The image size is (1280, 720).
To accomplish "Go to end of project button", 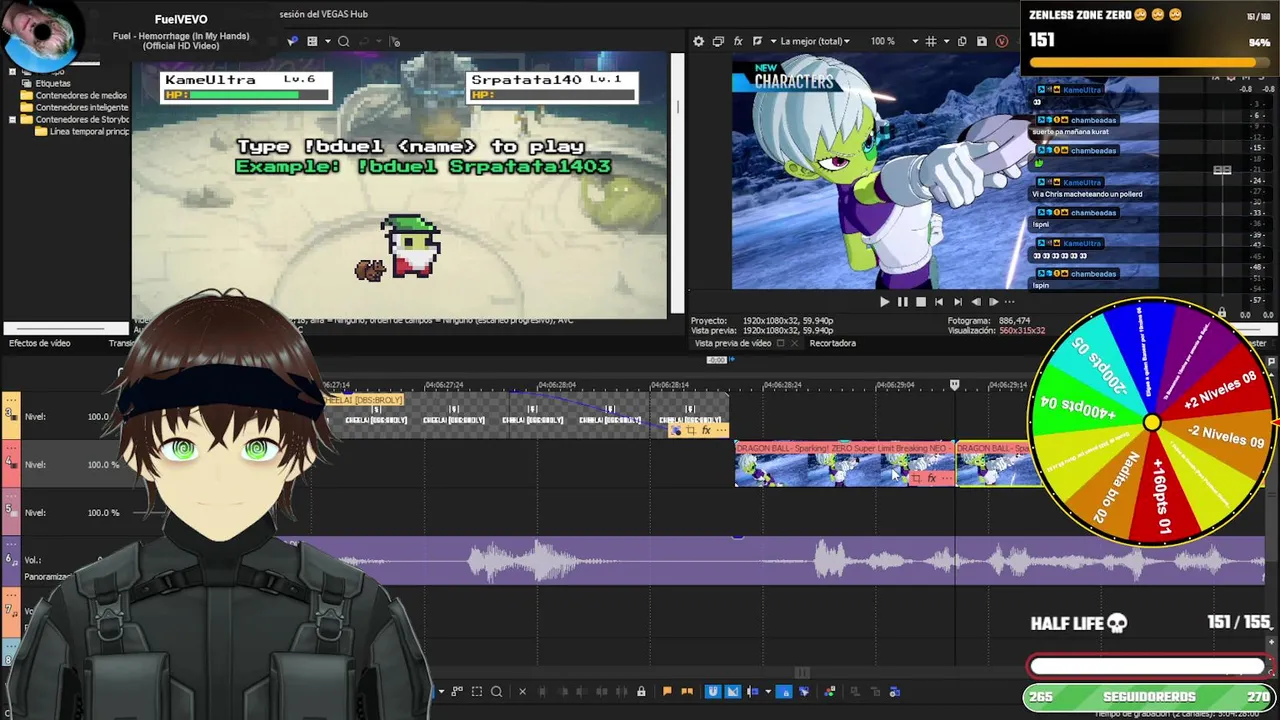I will point(957,301).
